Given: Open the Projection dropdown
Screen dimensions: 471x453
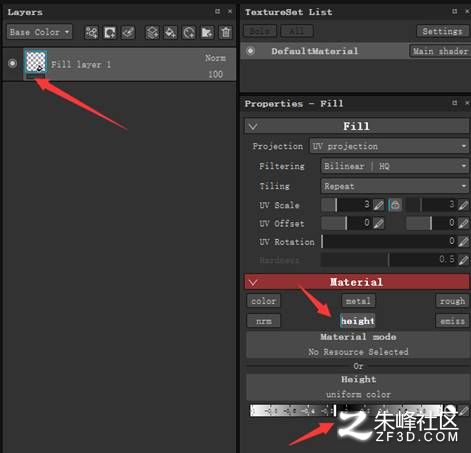Looking at the screenshot, I should point(389,146).
